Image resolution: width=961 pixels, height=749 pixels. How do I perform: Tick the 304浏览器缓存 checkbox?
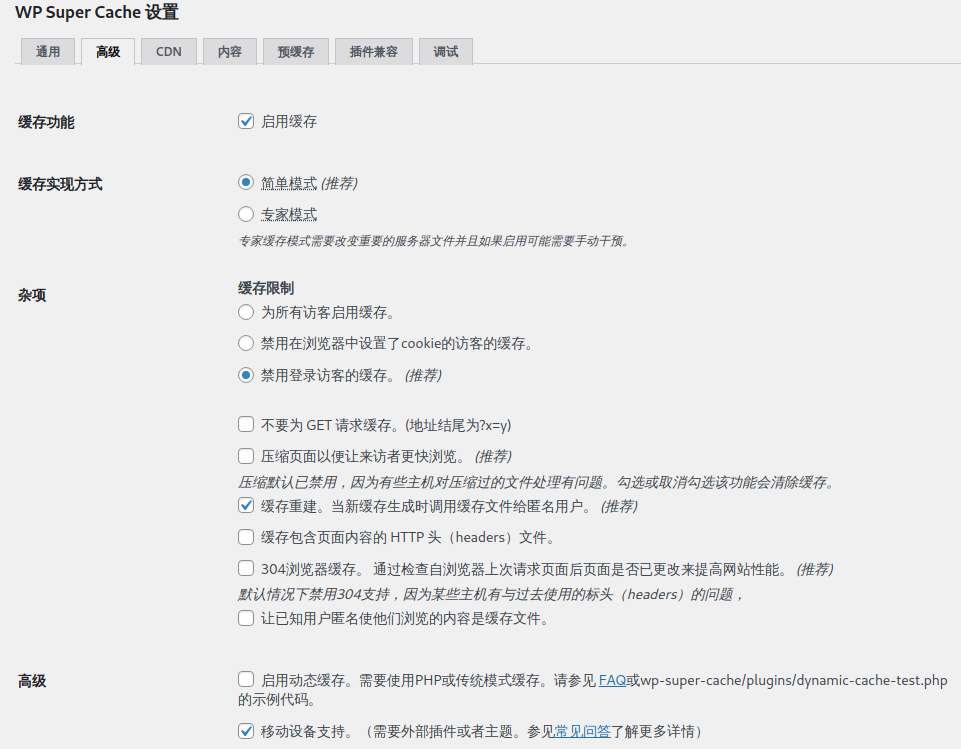[x=246, y=569]
